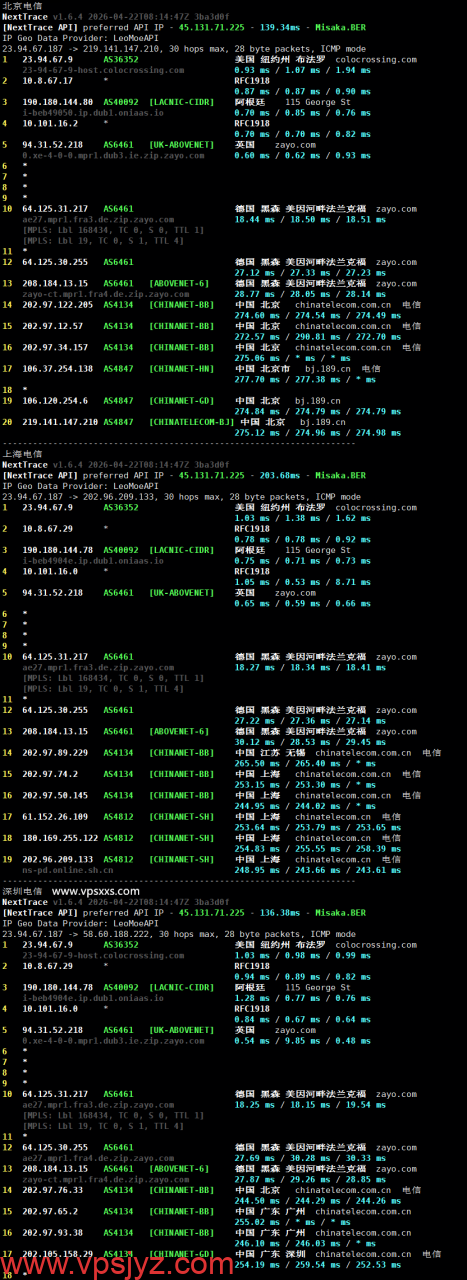Viewport: 467px width, 1280px height.
Task: Click hop IP 202.97.122.205
Action: [57, 305]
